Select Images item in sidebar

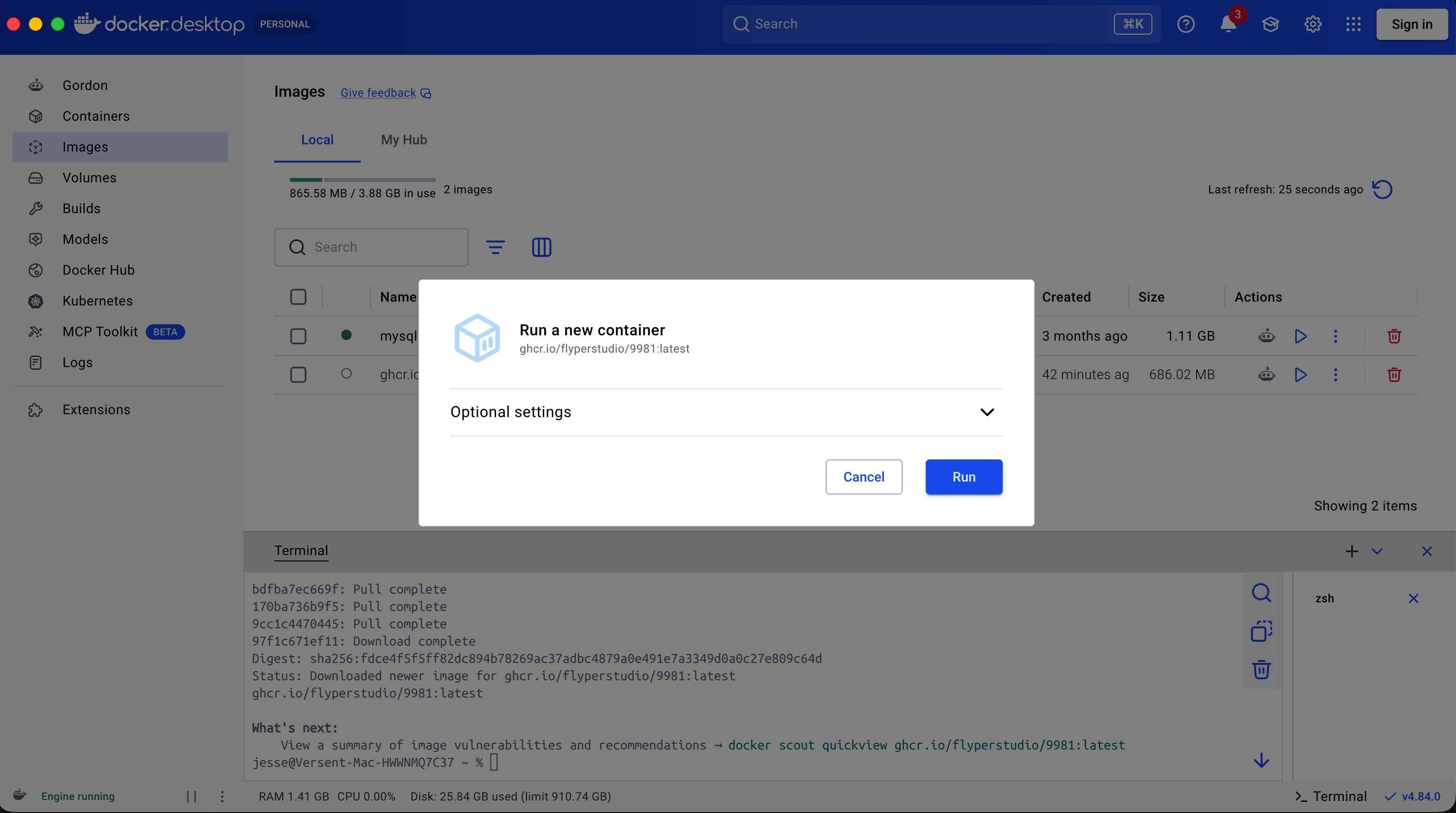pyautogui.click(x=120, y=147)
